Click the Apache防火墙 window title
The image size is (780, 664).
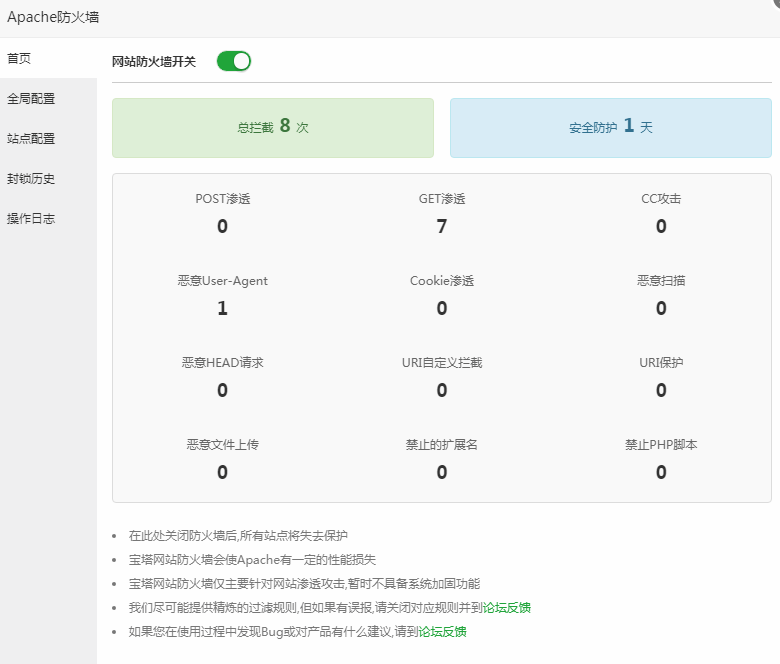(53, 17)
